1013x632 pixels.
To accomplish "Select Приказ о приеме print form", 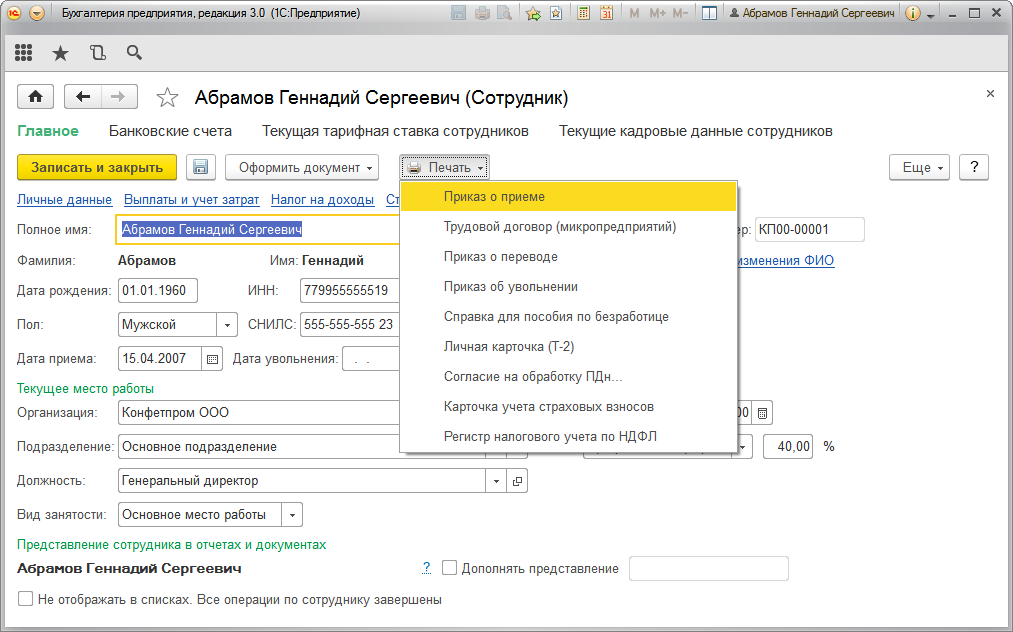I will click(x=569, y=196).
